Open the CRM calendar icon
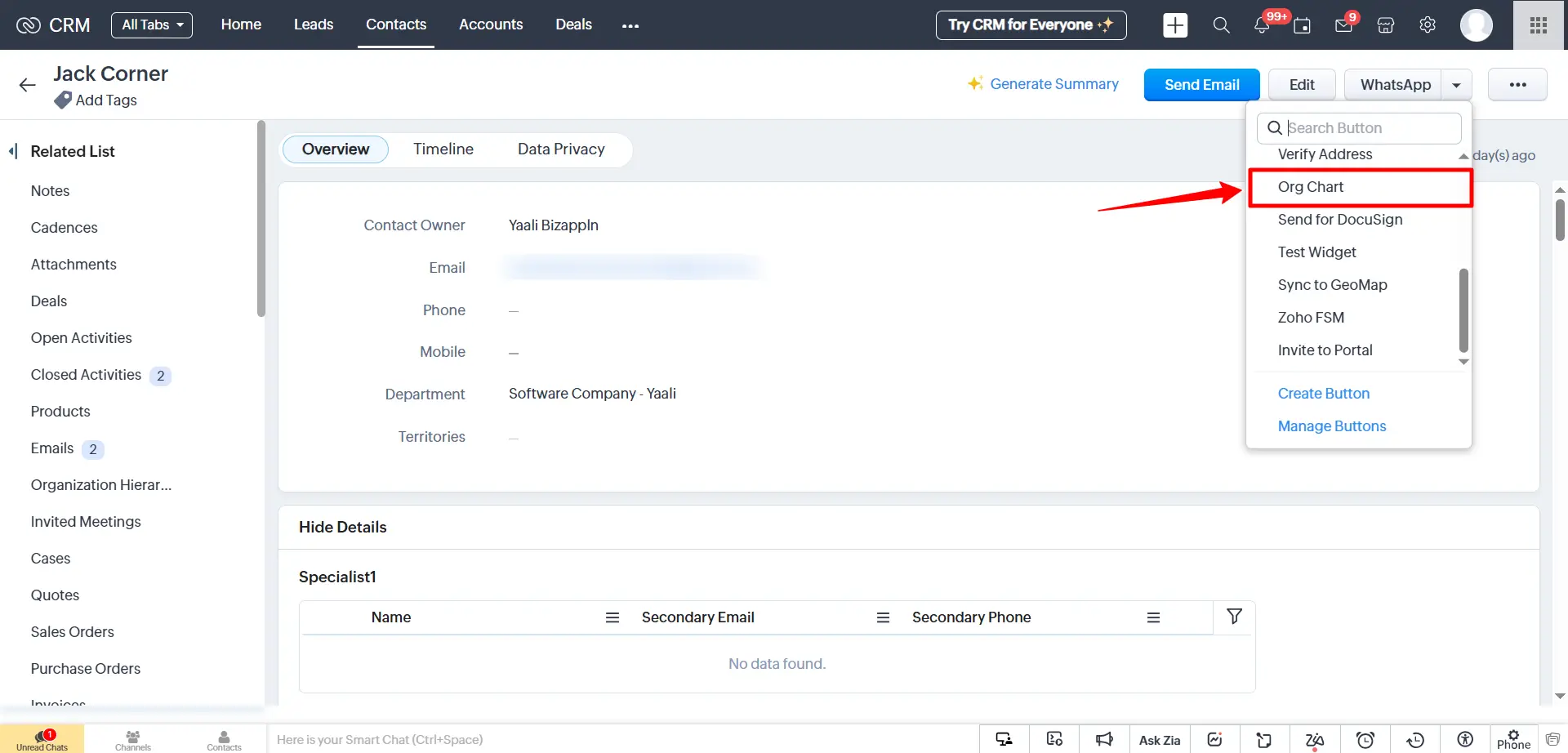 pos(1303,25)
